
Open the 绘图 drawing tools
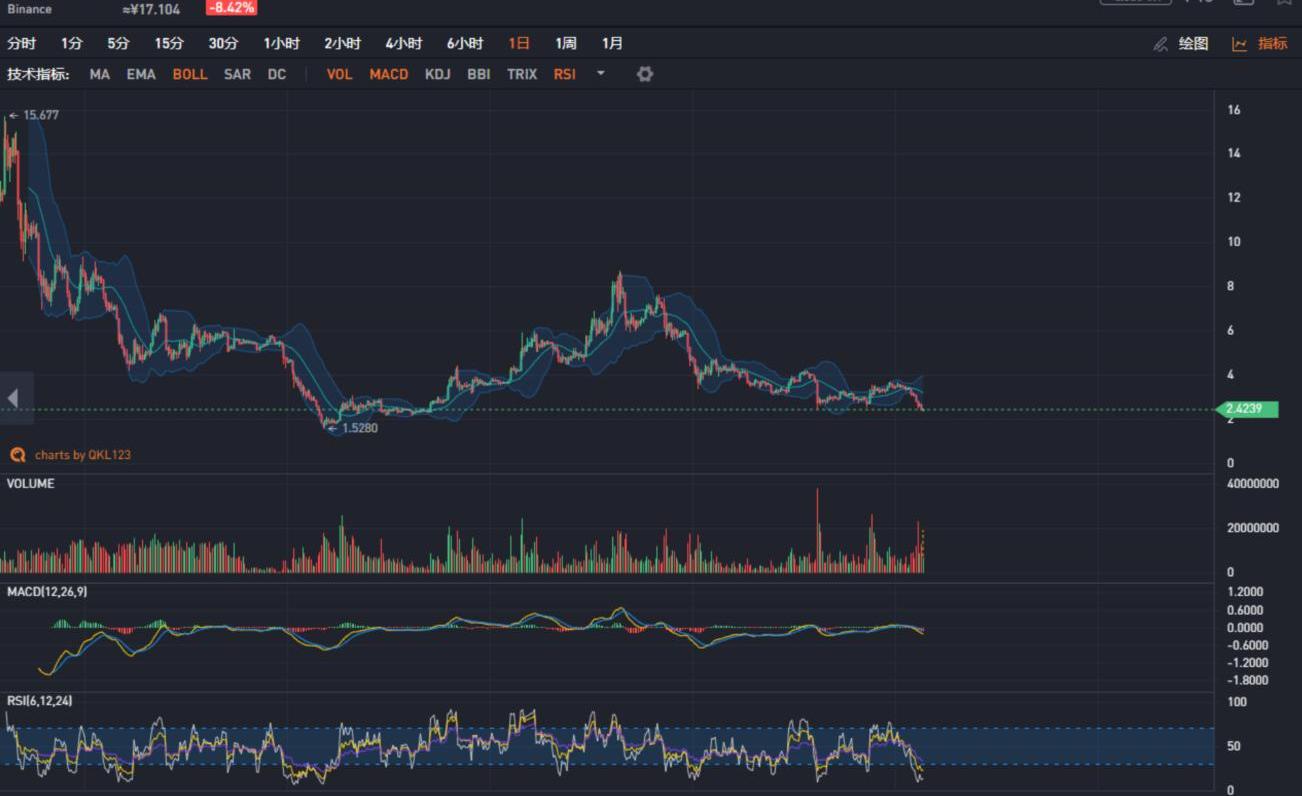(1193, 44)
